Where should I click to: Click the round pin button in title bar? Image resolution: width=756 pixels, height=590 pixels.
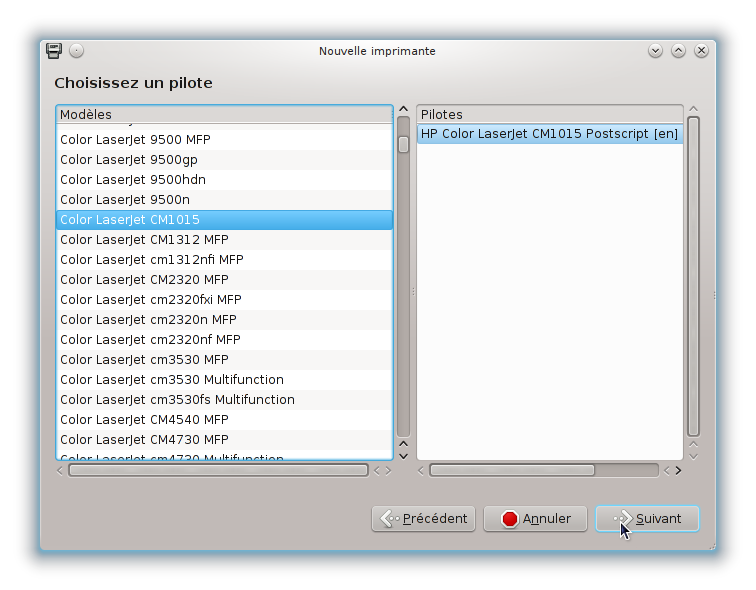(76, 51)
